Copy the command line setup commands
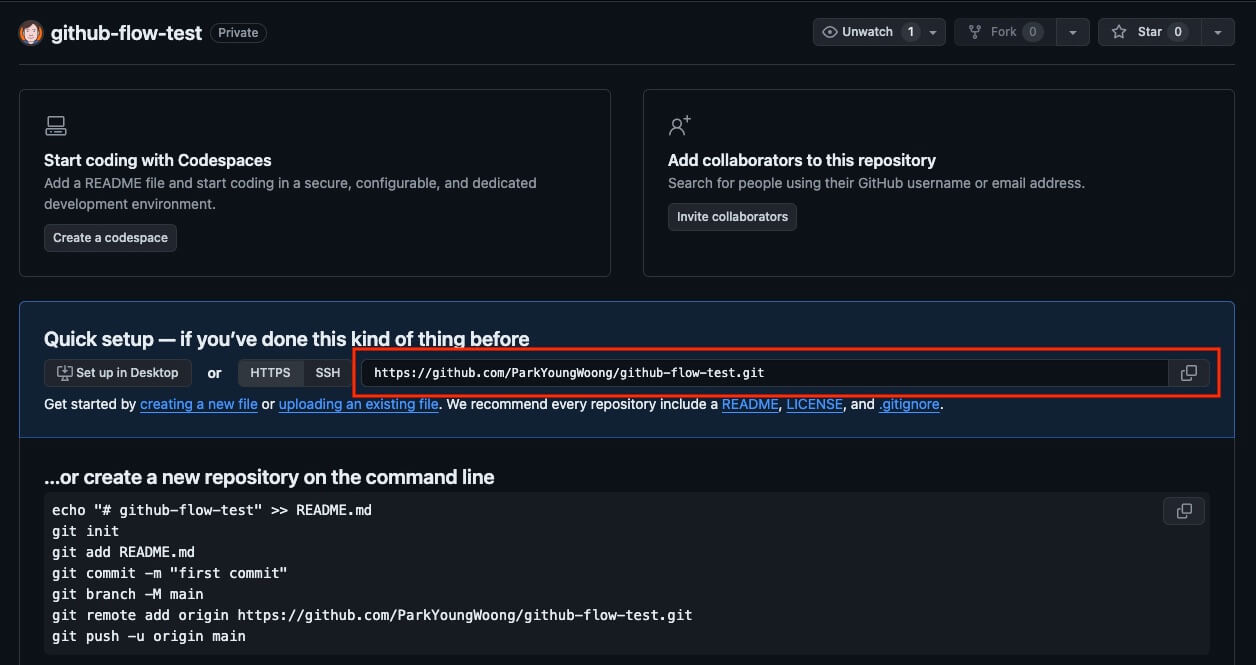1256x665 pixels. [x=1184, y=510]
